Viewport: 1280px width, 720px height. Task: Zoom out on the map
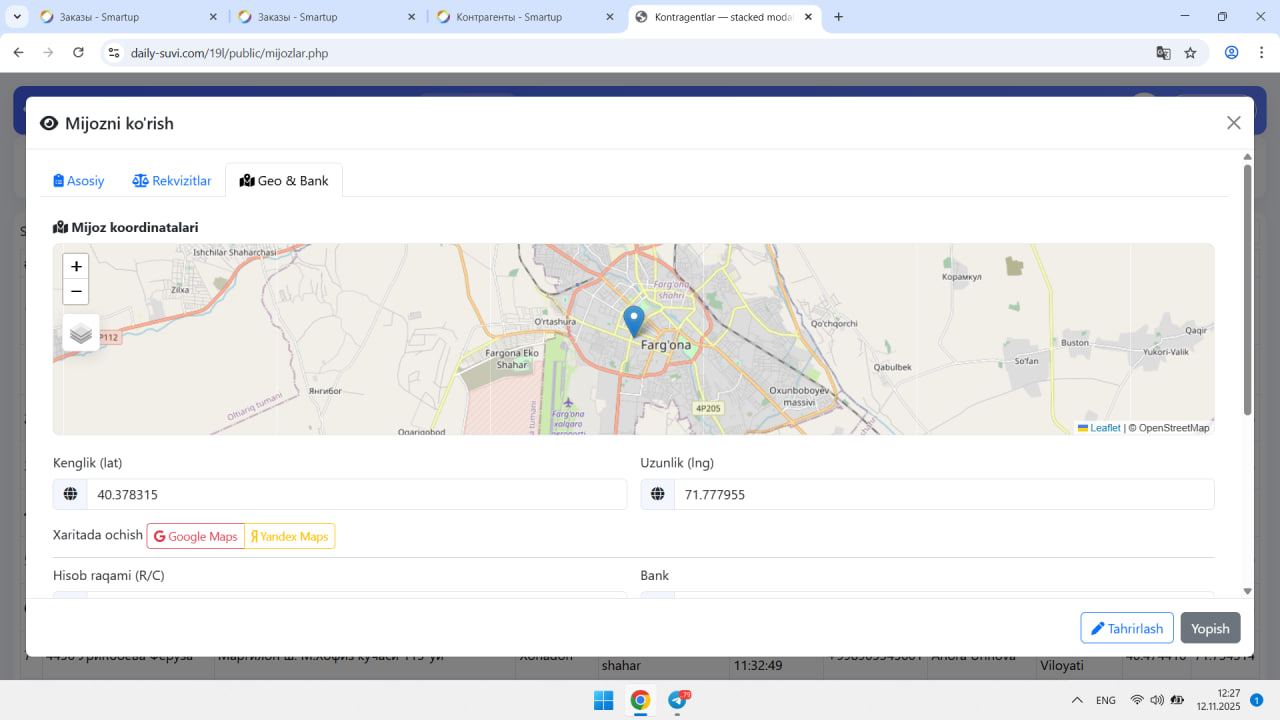76,292
